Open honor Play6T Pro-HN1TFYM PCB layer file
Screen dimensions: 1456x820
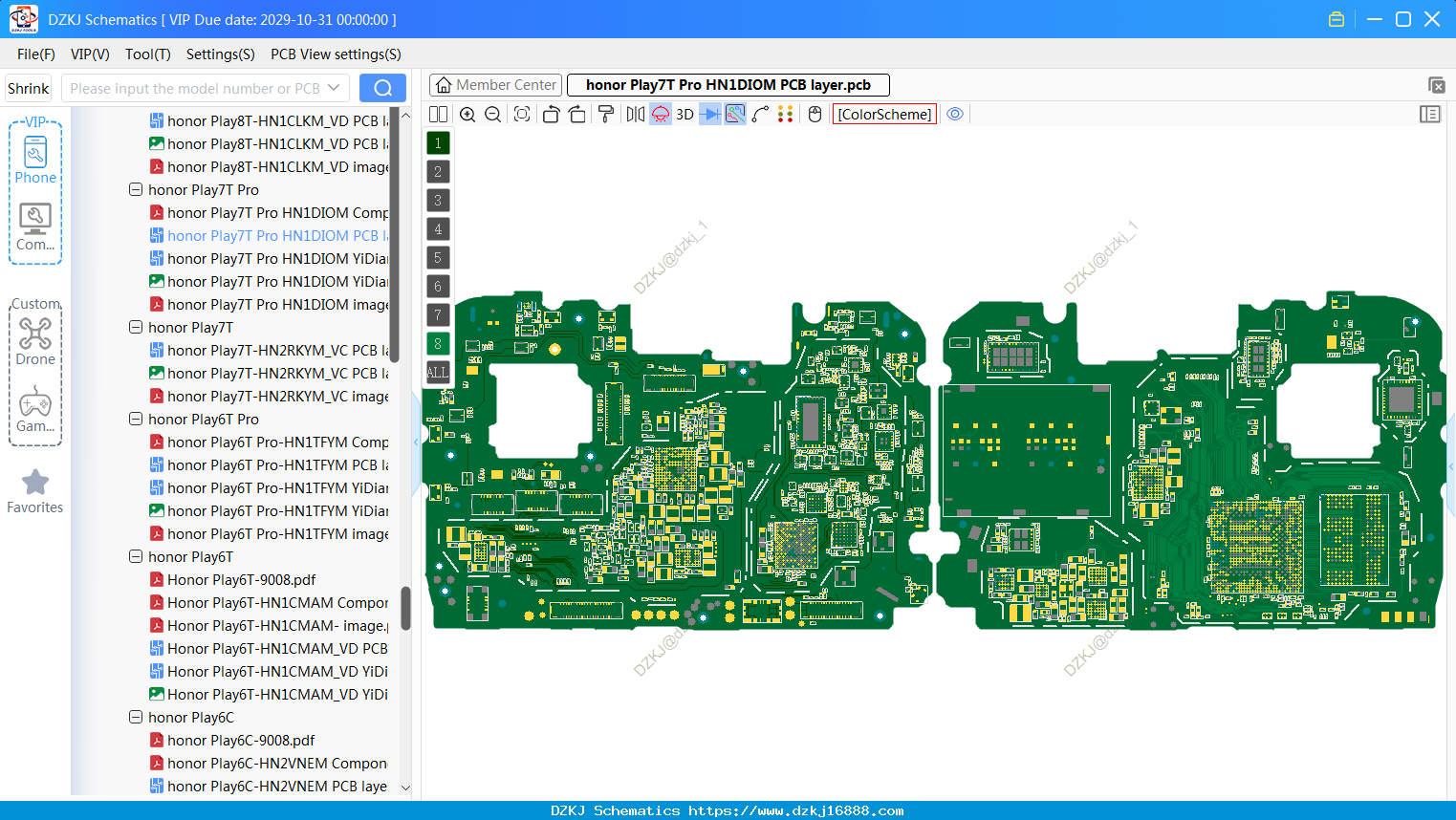pyautogui.click(x=269, y=464)
